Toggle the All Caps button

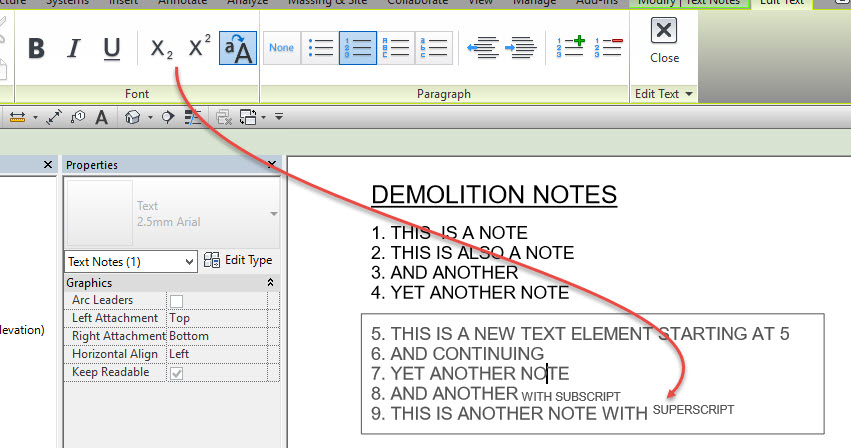click(x=238, y=48)
